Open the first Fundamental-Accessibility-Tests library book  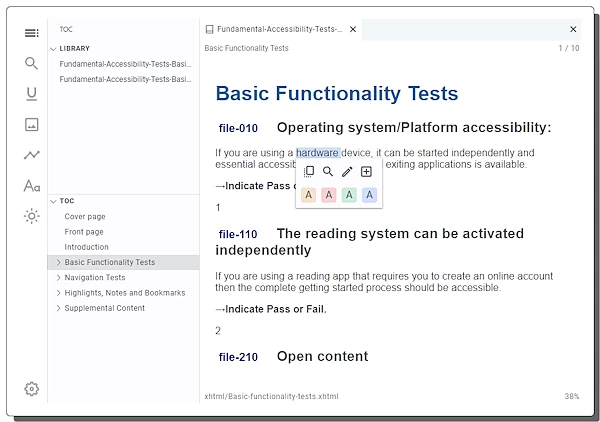pyautogui.click(x=125, y=64)
